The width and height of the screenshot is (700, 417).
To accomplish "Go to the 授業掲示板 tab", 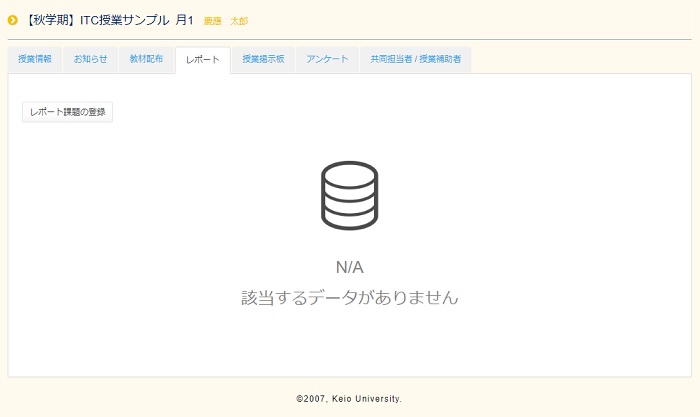I will [x=263, y=60].
